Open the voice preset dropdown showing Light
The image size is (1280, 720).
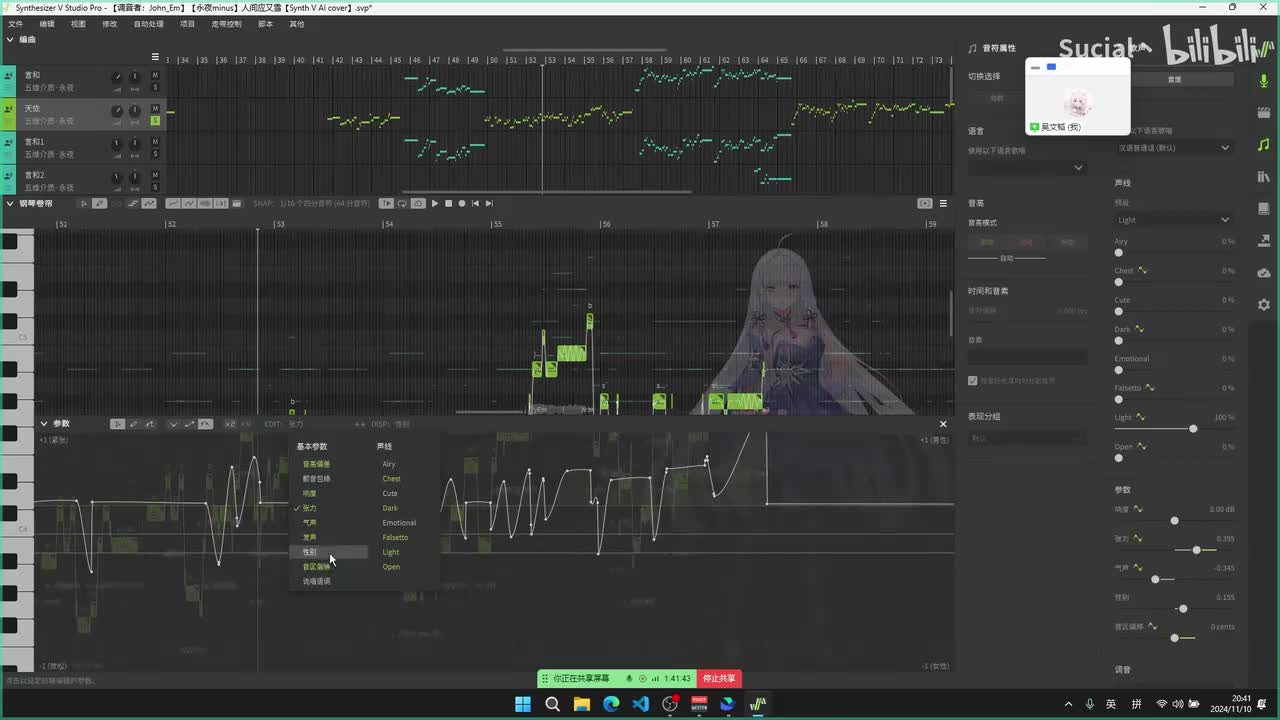1173,220
